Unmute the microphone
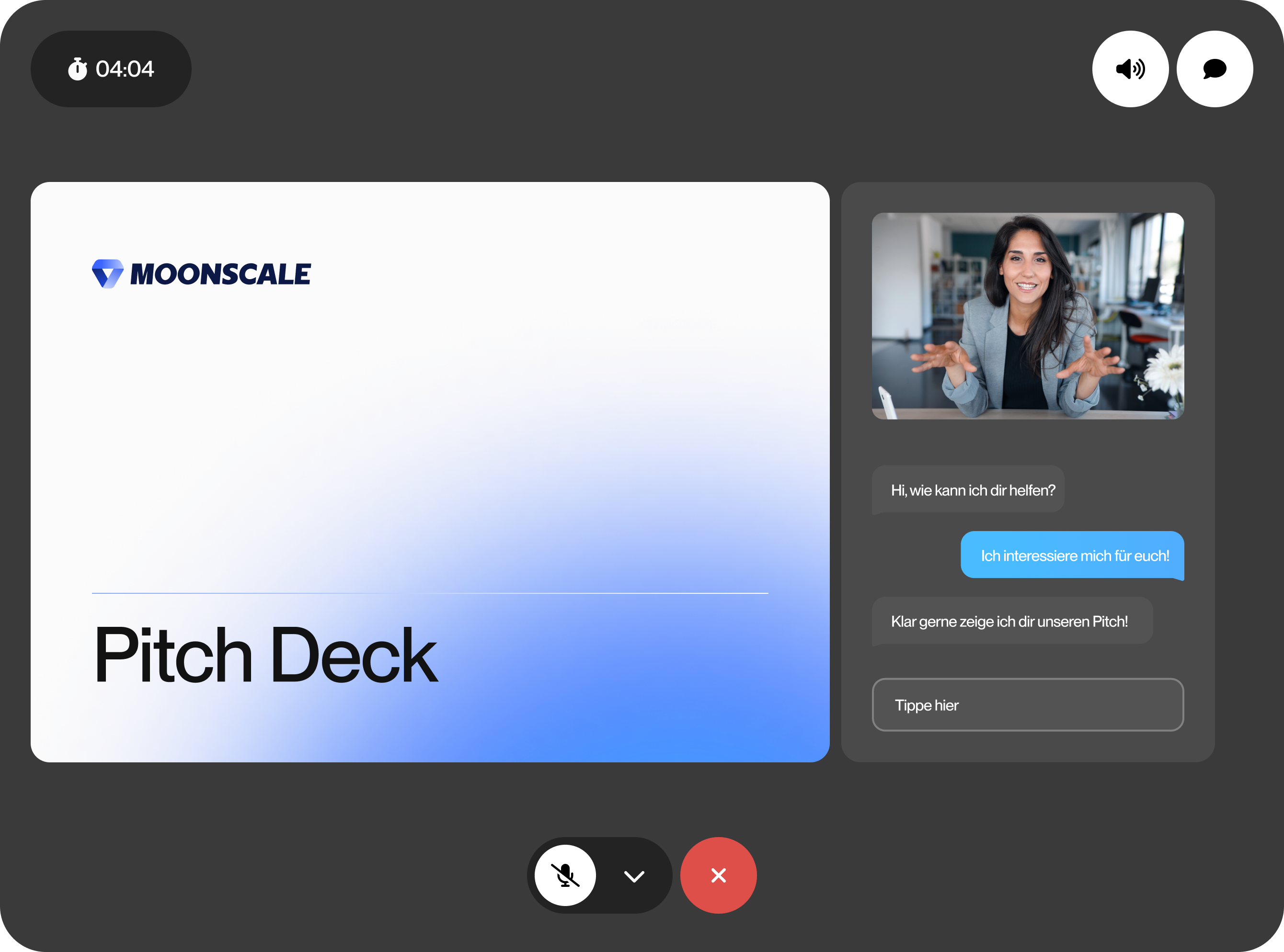1284x952 pixels. coord(565,875)
